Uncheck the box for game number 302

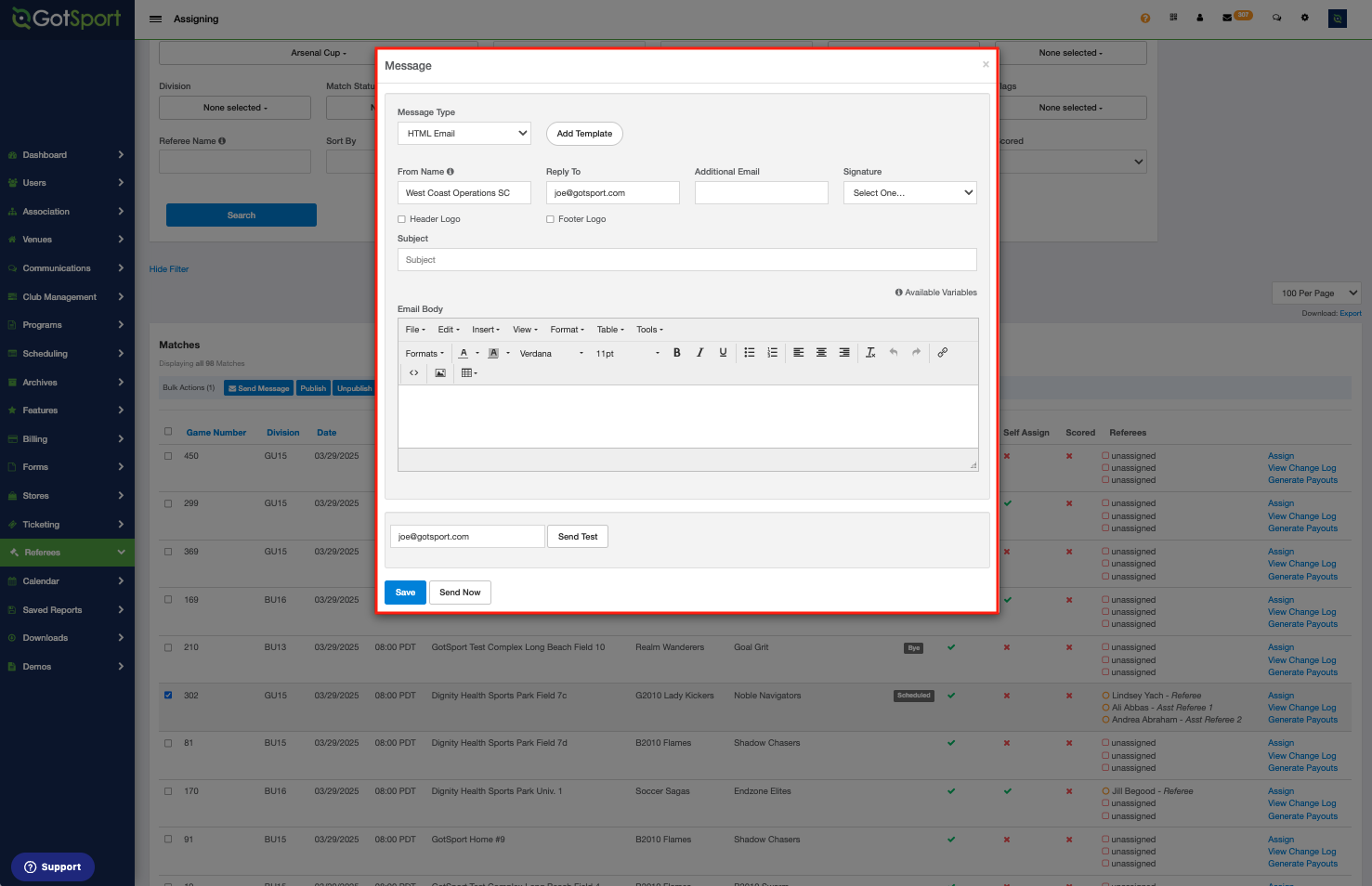point(168,695)
